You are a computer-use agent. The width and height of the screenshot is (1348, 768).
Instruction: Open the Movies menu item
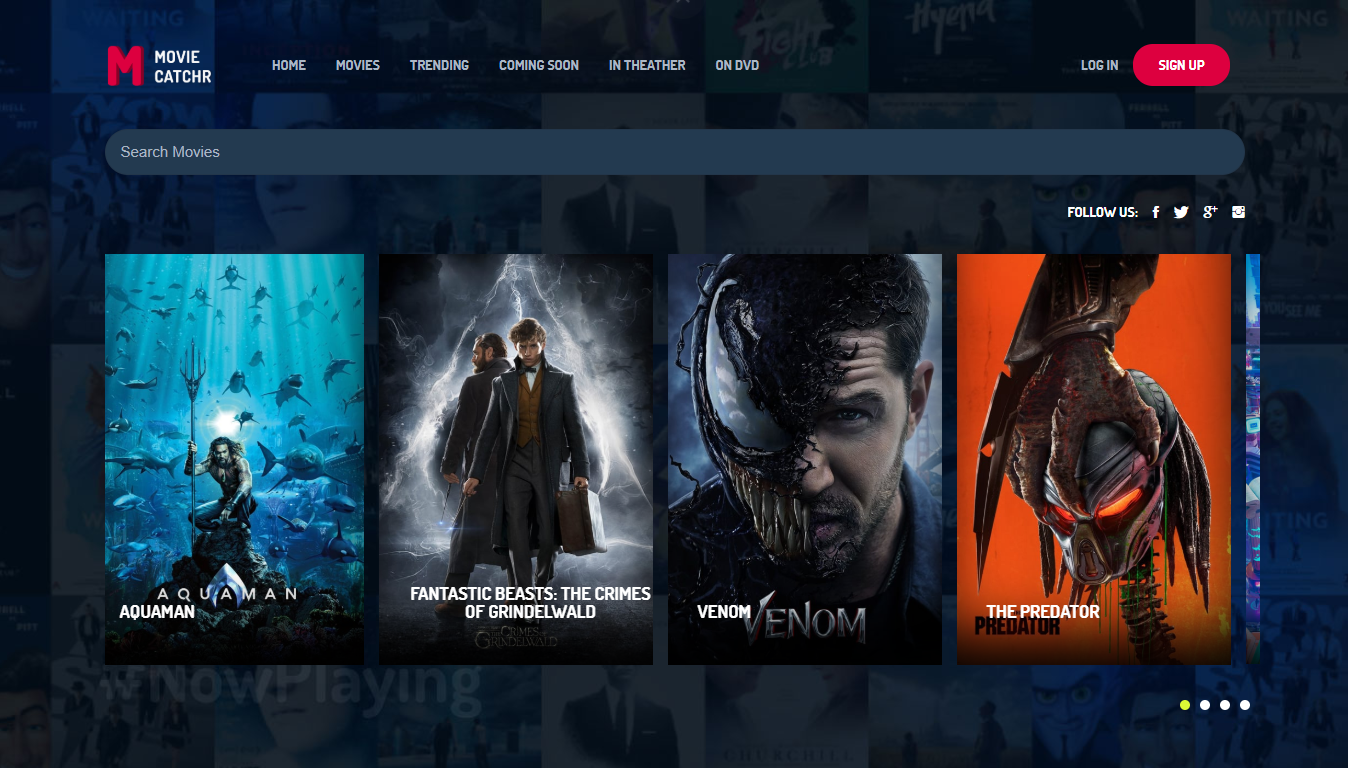358,65
